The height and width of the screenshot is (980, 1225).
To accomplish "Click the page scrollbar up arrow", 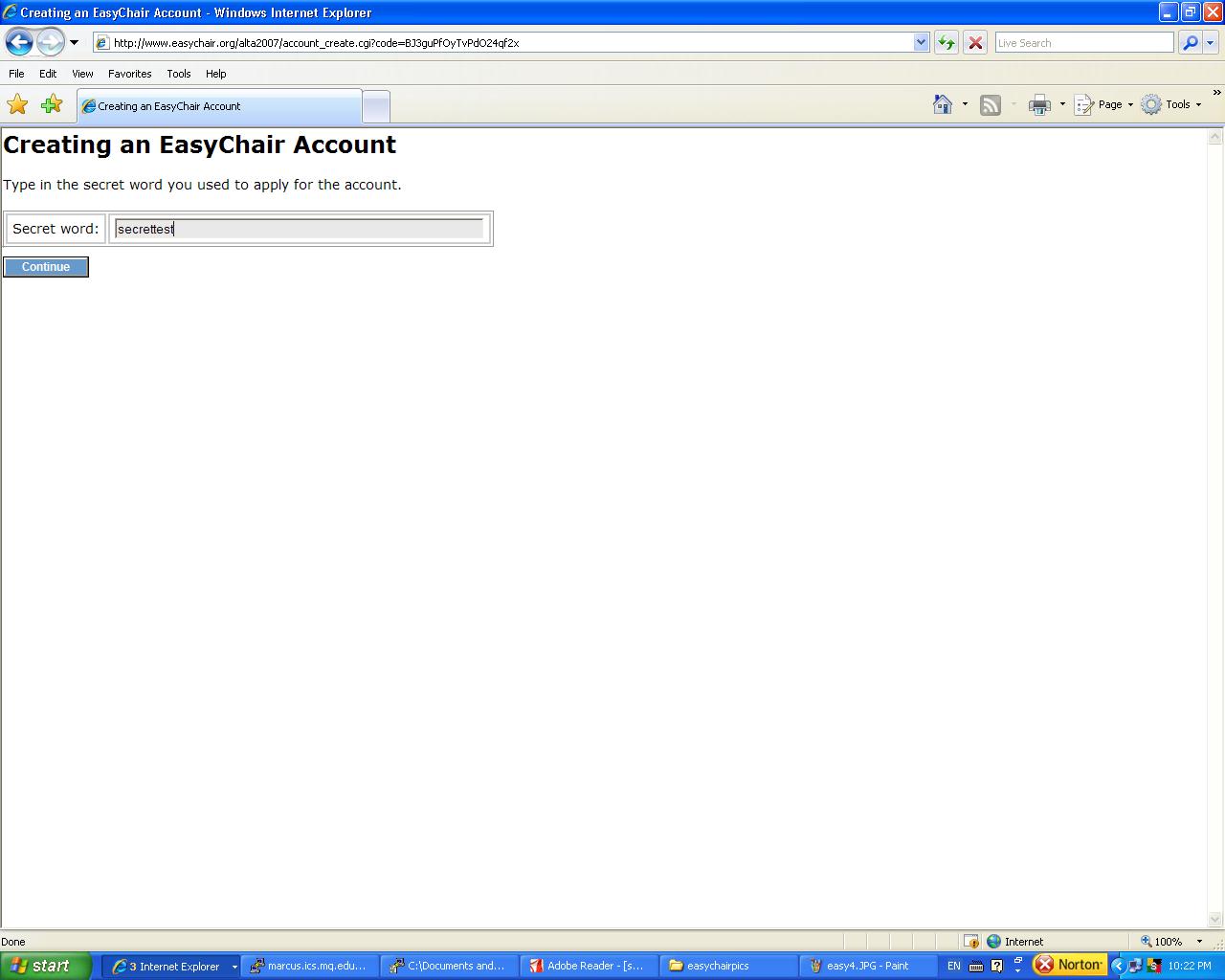I will (x=1215, y=137).
